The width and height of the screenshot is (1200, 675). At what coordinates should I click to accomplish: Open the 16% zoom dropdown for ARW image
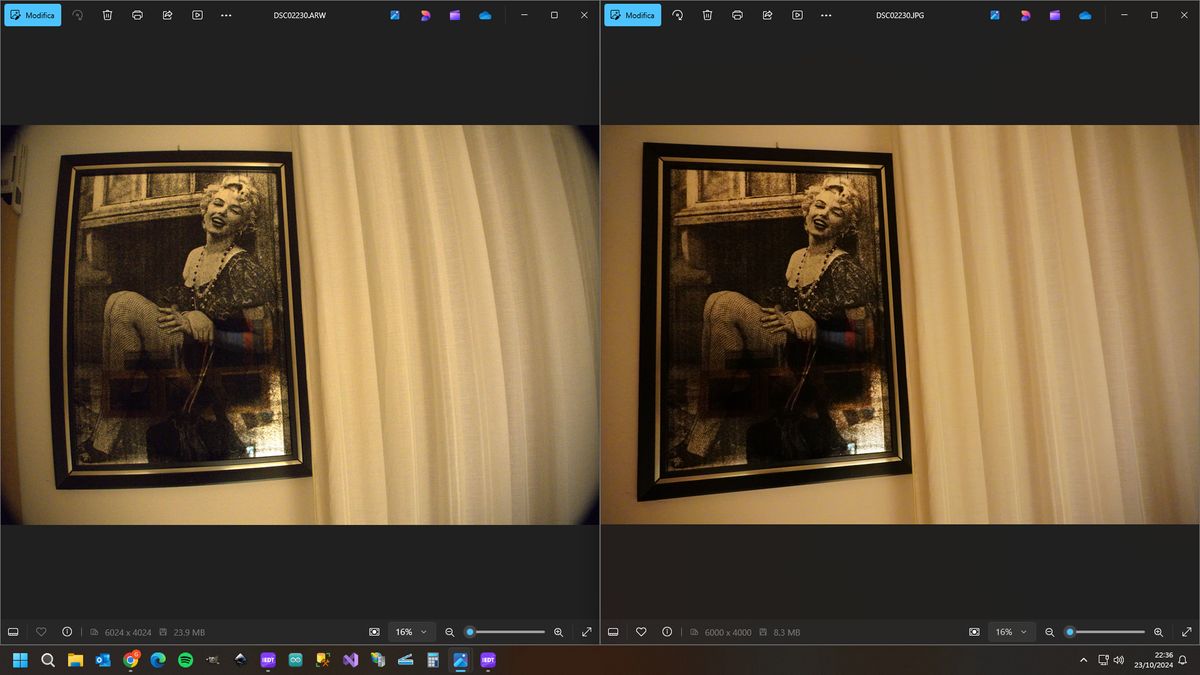[411, 632]
